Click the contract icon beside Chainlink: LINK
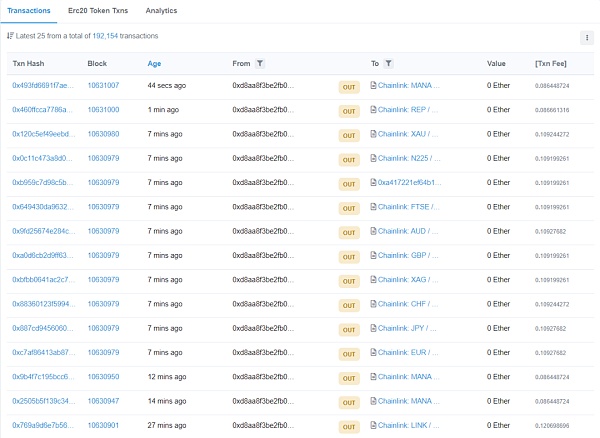 click(373, 425)
